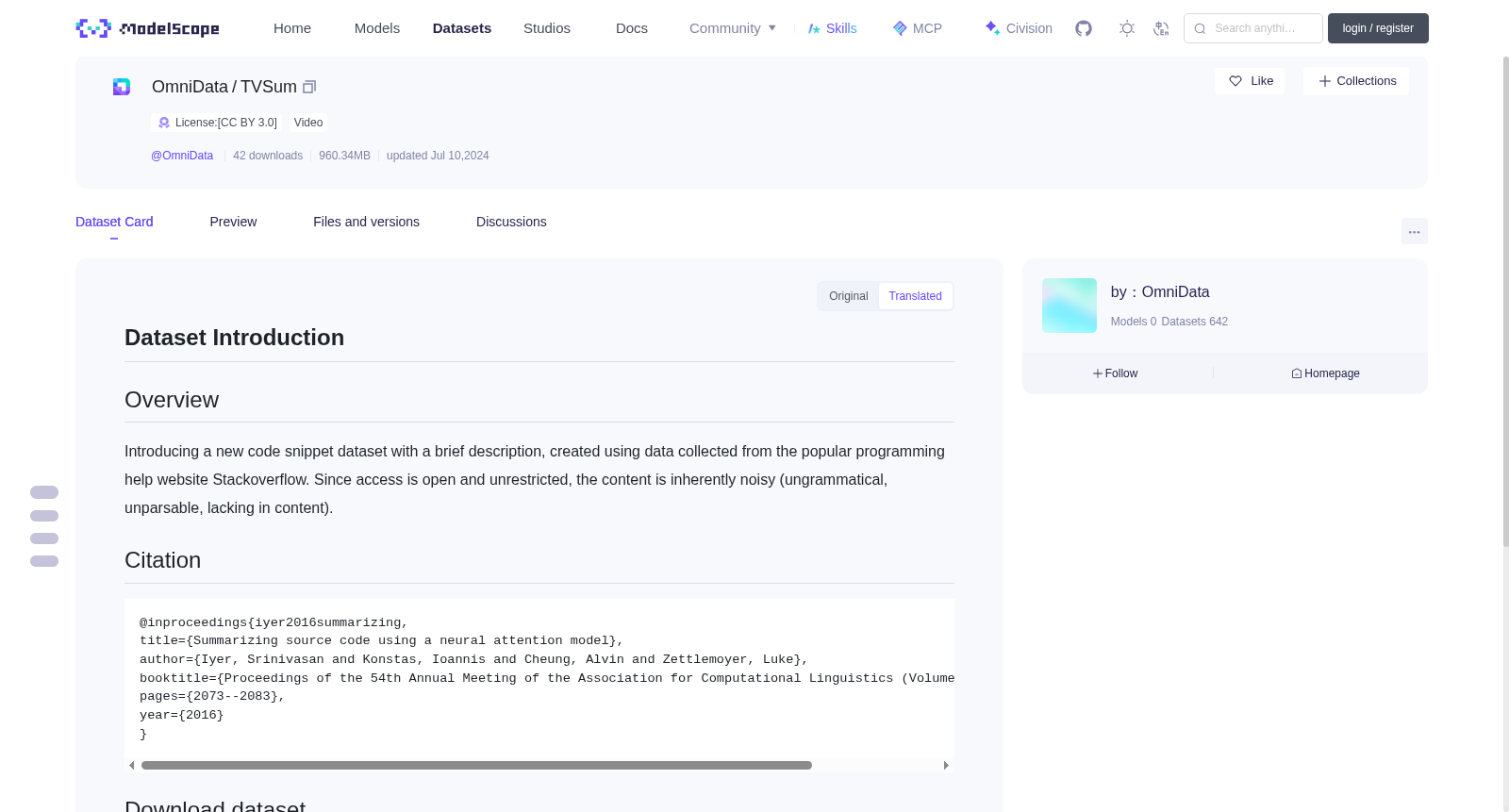This screenshot has height=812, width=1509.
Task: Click the page vertical scrollbar
Action: [x=1505, y=302]
